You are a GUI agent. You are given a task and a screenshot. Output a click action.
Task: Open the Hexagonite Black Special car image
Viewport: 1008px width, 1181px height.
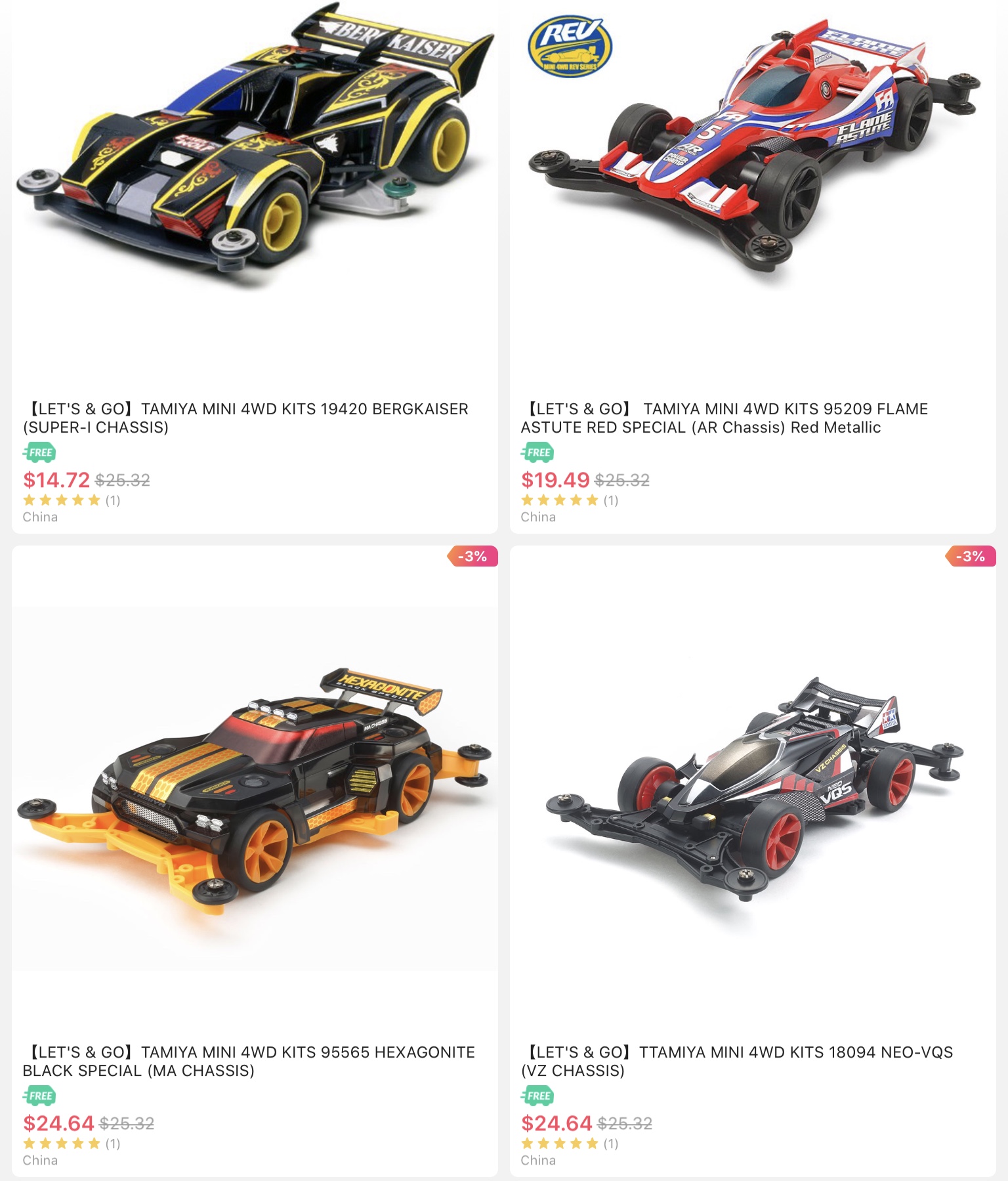[x=255, y=788]
